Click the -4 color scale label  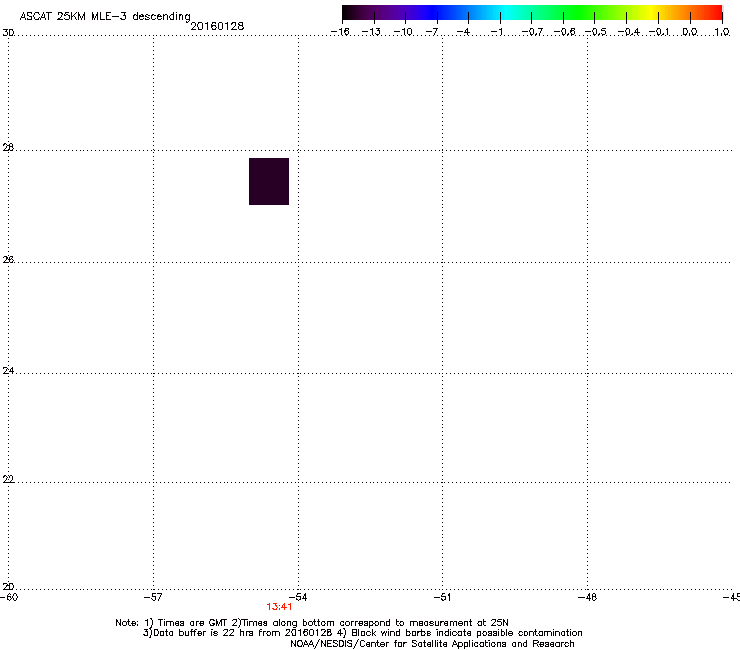point(463,32)
